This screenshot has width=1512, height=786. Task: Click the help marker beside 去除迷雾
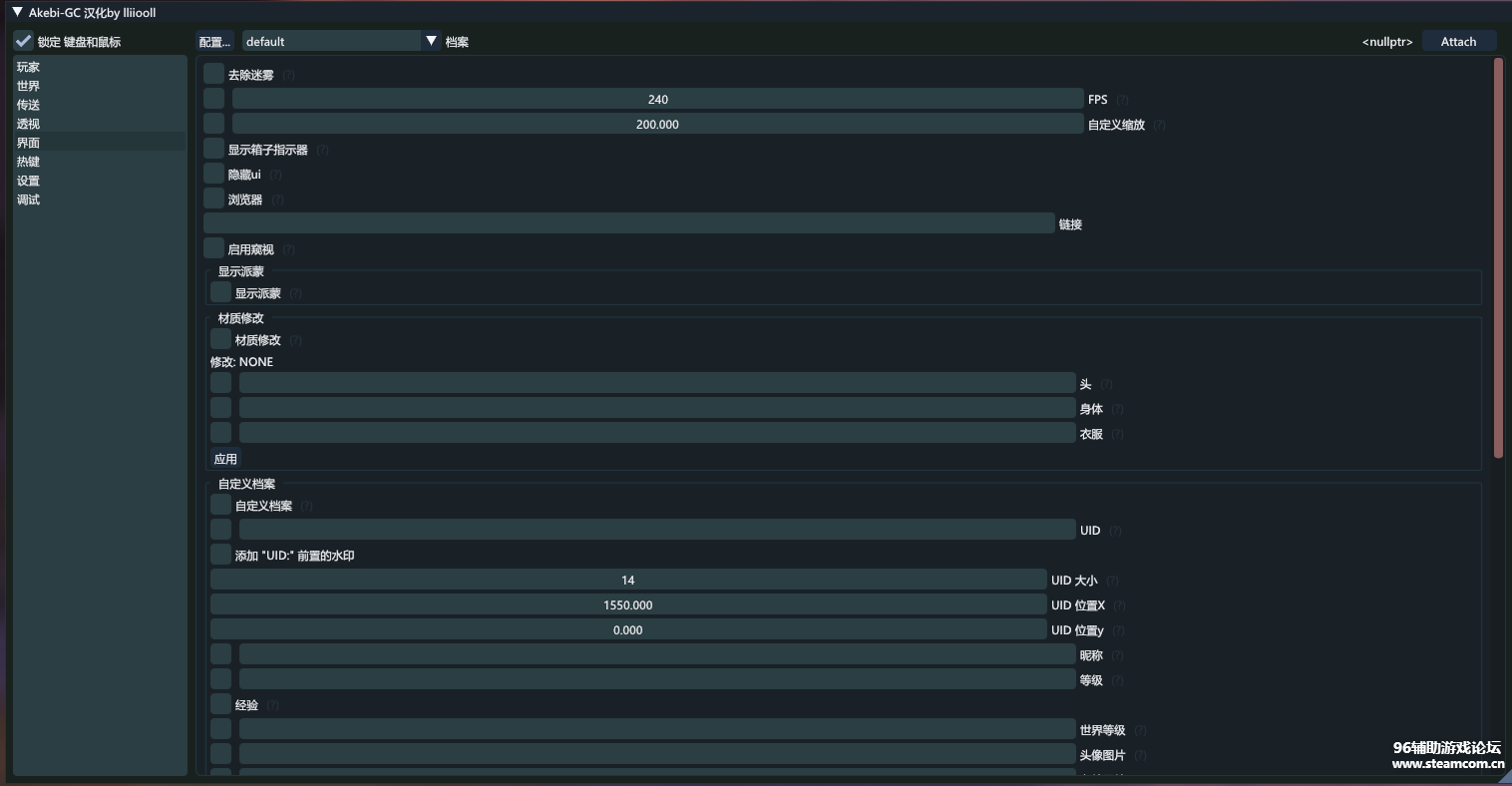click(x=288, y=76)
